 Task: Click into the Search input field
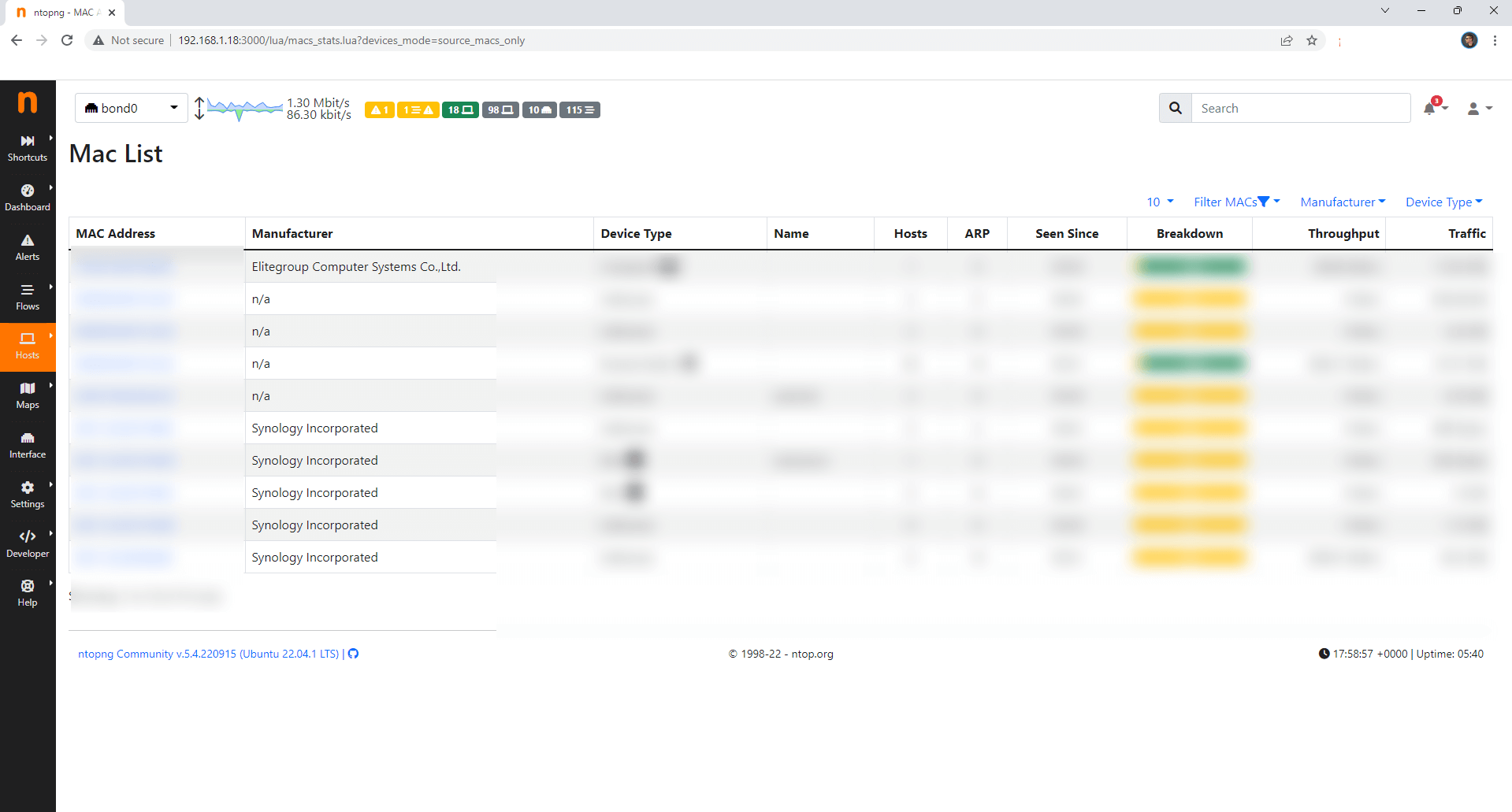tap(1301, 108)
